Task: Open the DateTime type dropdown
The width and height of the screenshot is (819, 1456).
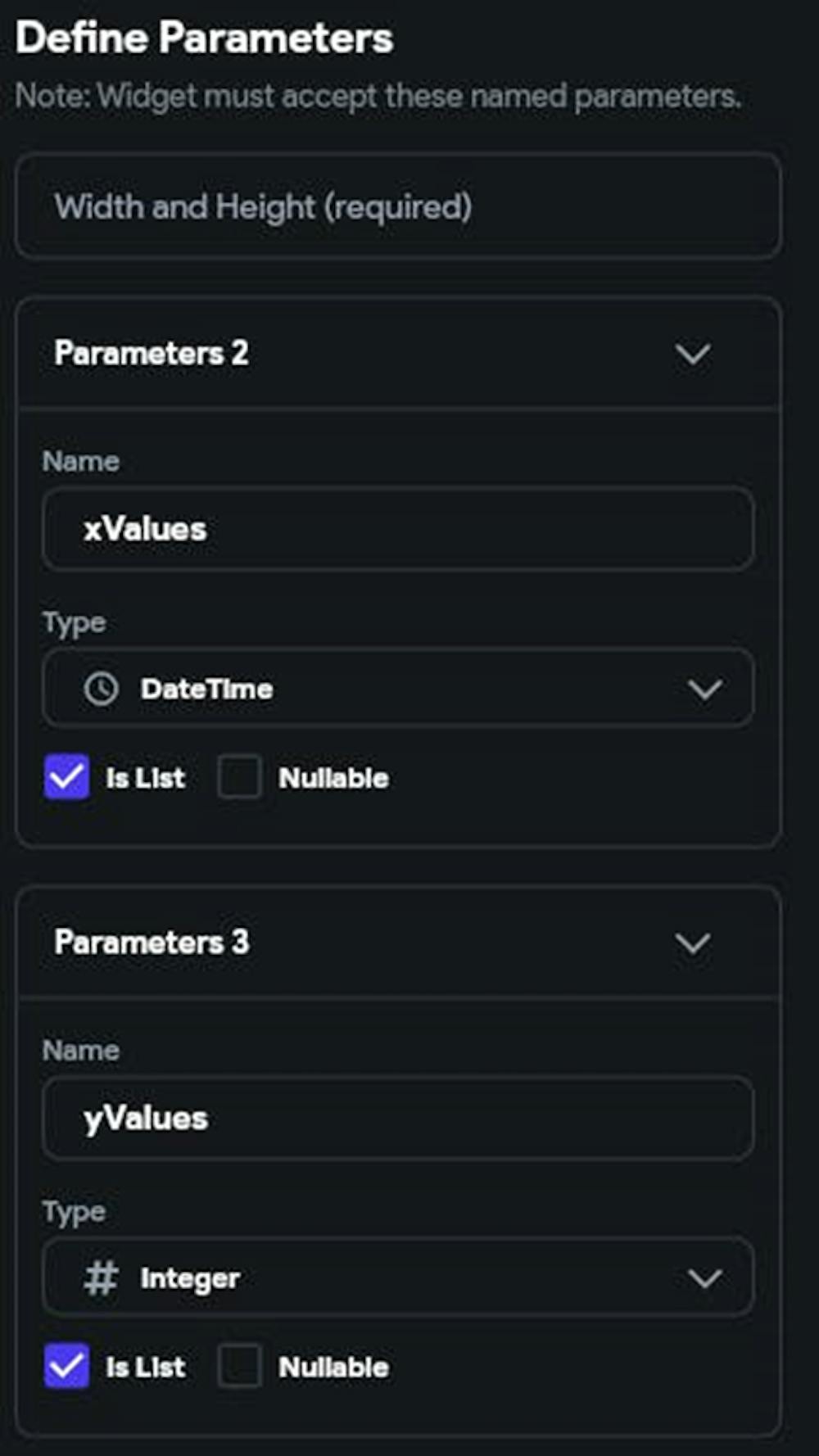Action: (x=398, y=689)
